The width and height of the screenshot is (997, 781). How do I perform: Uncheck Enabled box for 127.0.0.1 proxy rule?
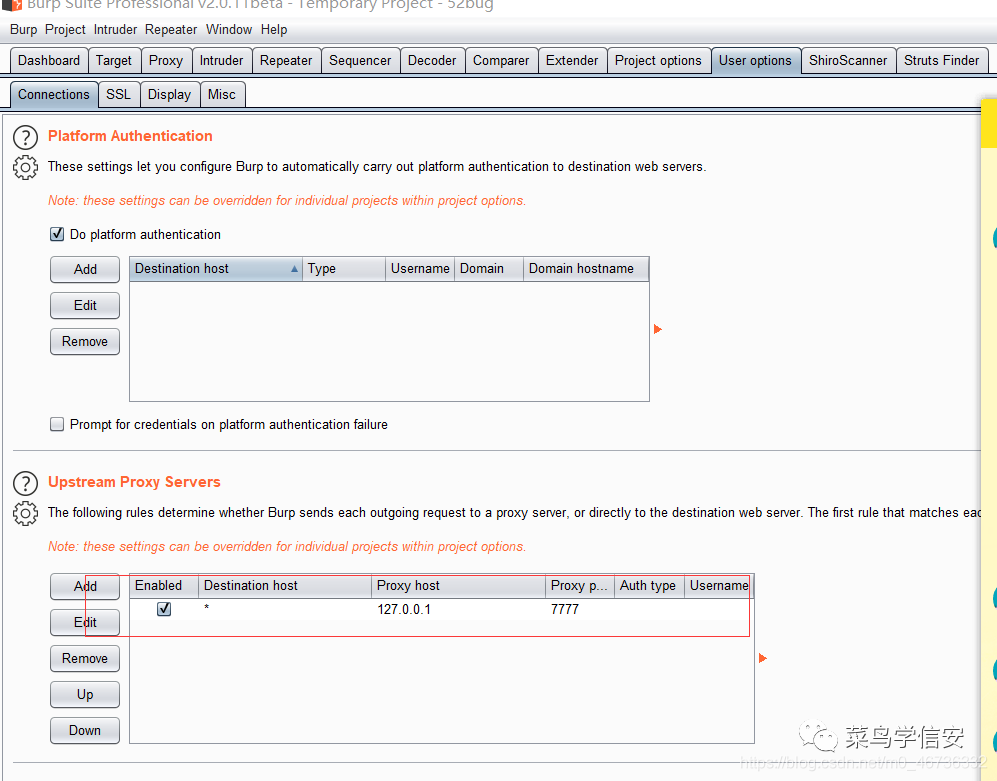pos(164,609)
